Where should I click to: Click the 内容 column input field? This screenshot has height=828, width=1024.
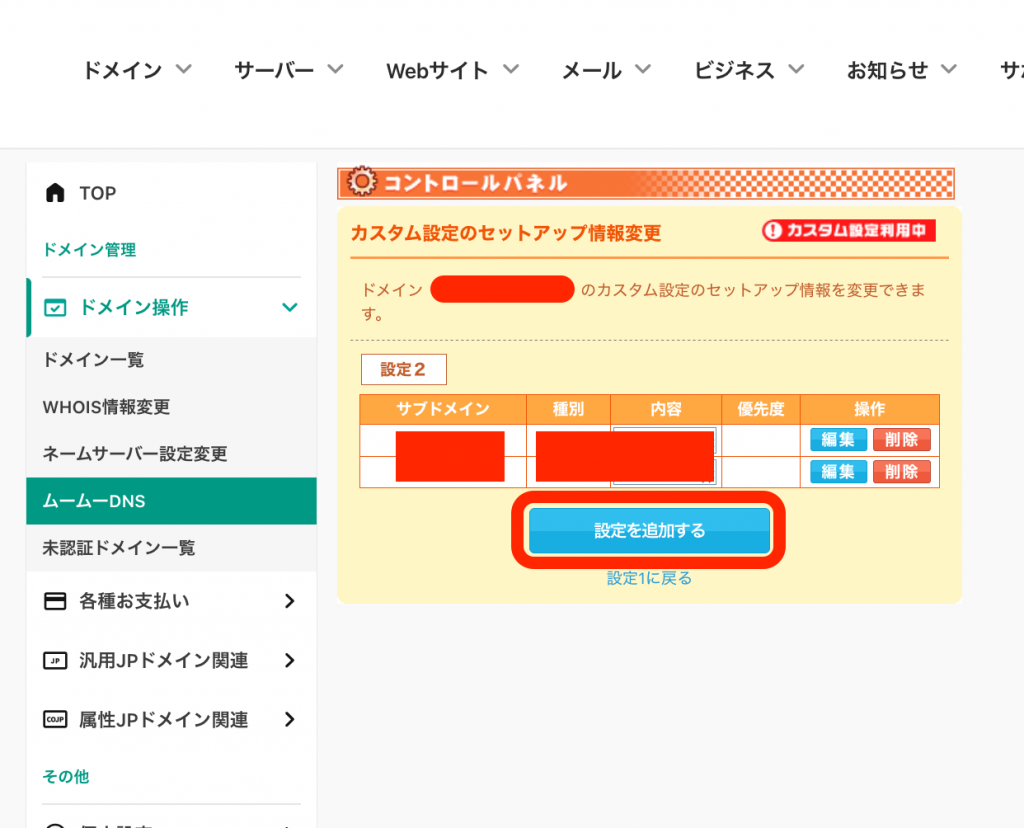663,440
